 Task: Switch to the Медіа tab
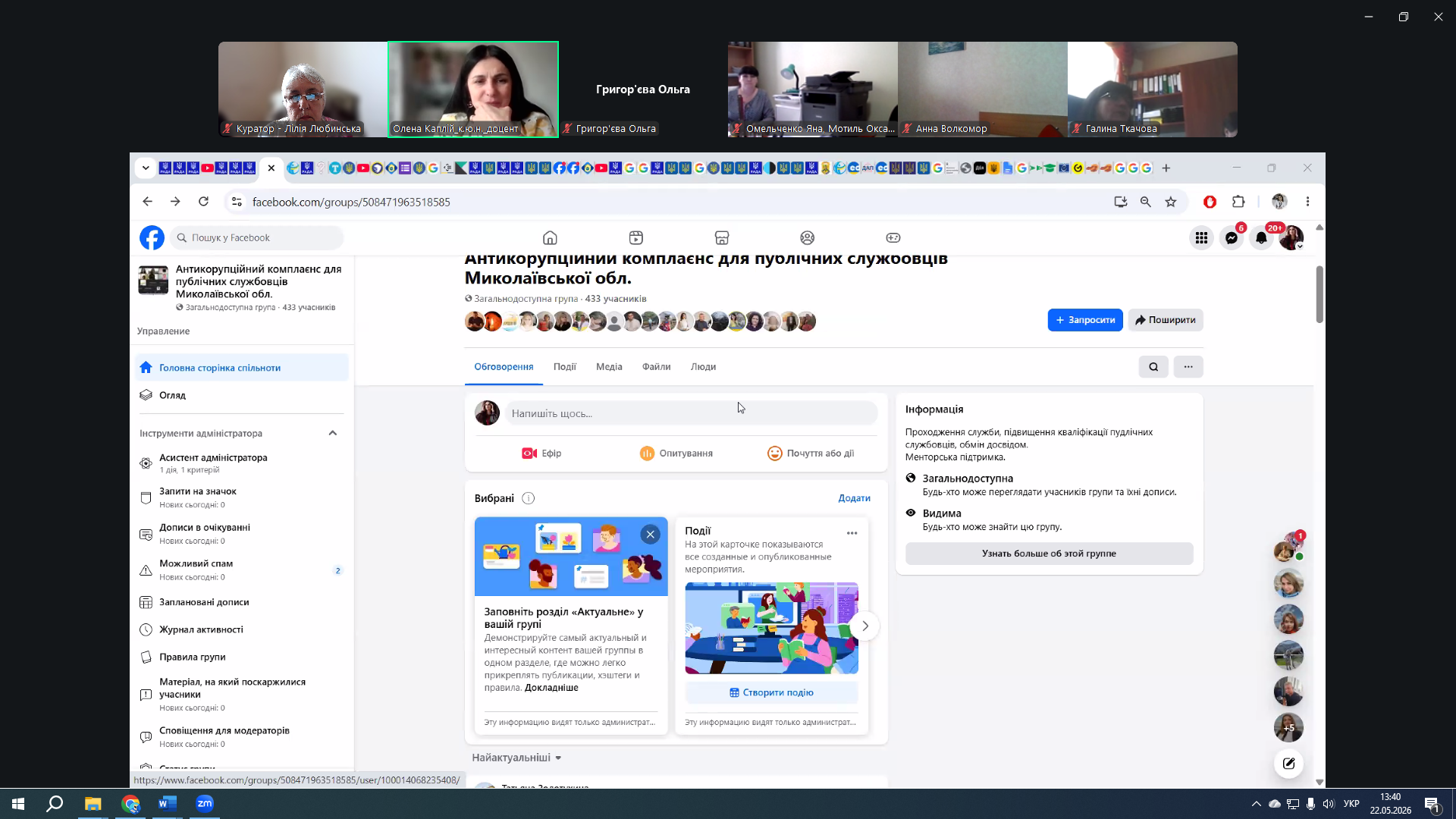(609, 367)
